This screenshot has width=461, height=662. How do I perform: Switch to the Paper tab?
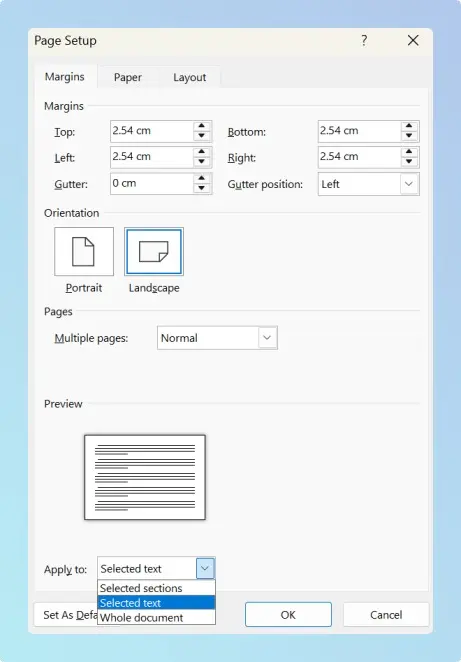127,77
